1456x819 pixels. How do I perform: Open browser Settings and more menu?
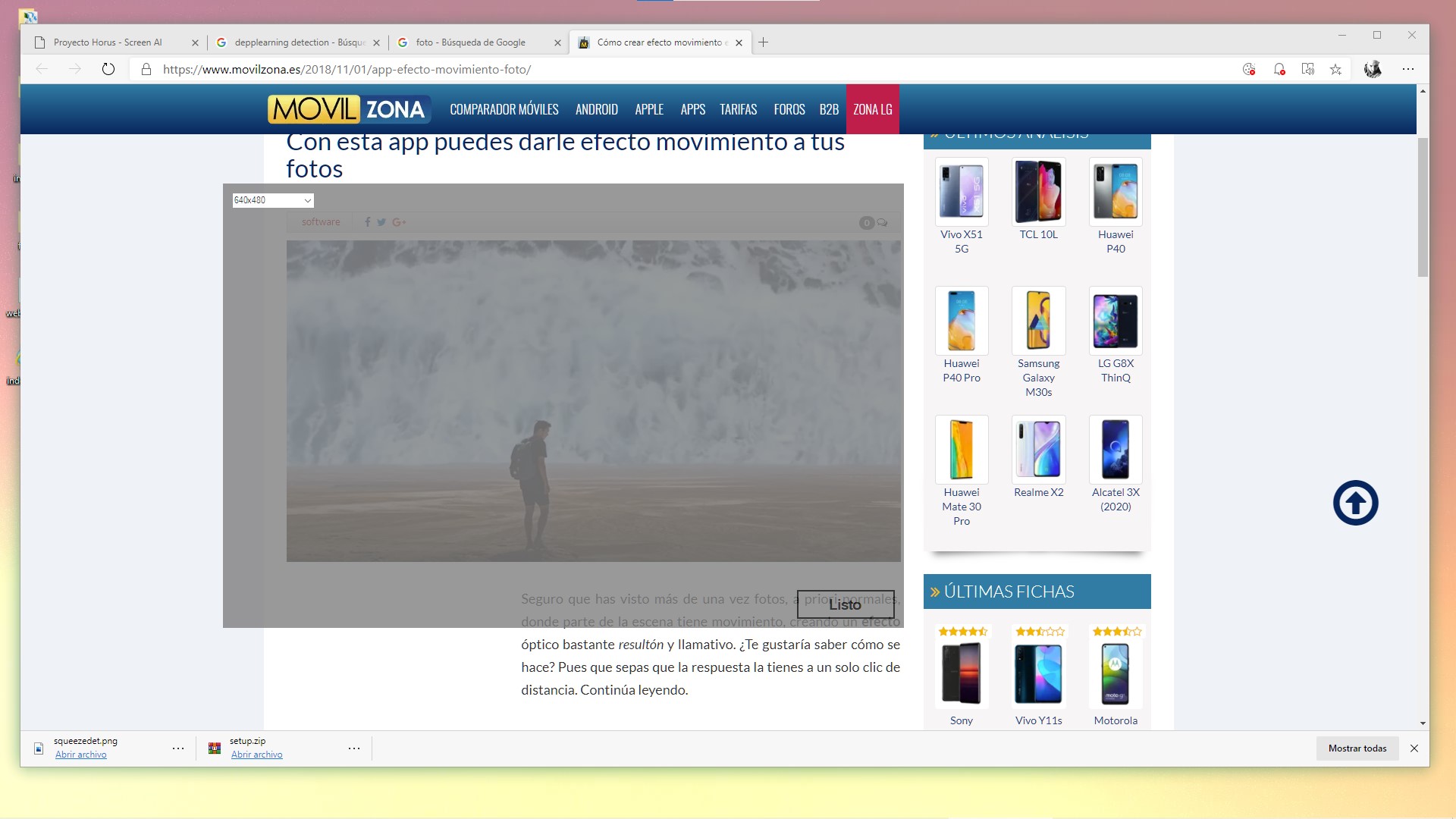[1408, 69]
